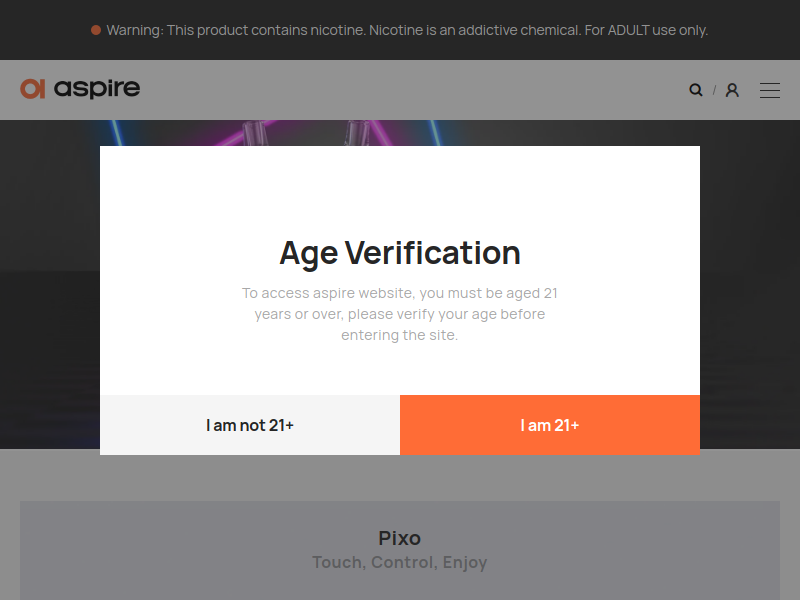This screenshot has width=800, height=600.
Task: Click the "Age Verification" heading
Action: pos(400,253)
